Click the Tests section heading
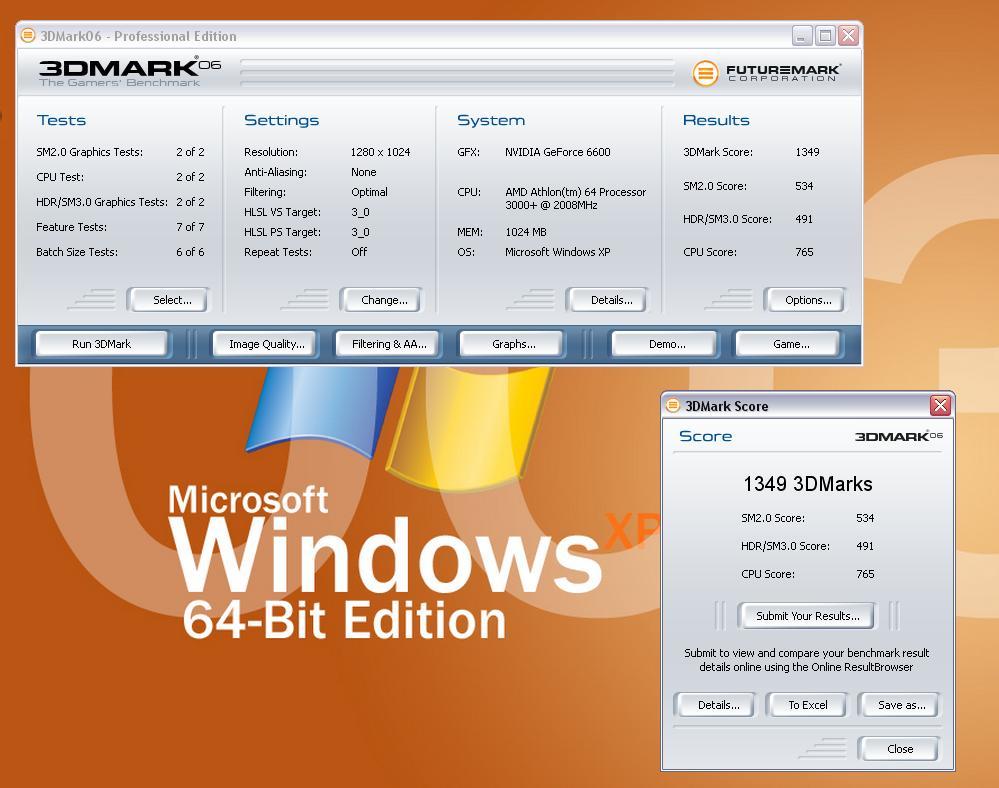 [61, 120]
